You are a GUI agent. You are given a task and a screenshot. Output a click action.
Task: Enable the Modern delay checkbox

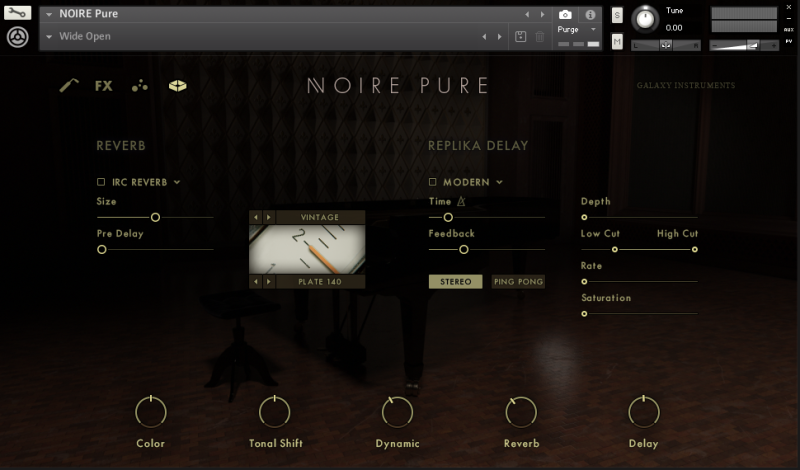pyautogui.click(x=433, y=182)
